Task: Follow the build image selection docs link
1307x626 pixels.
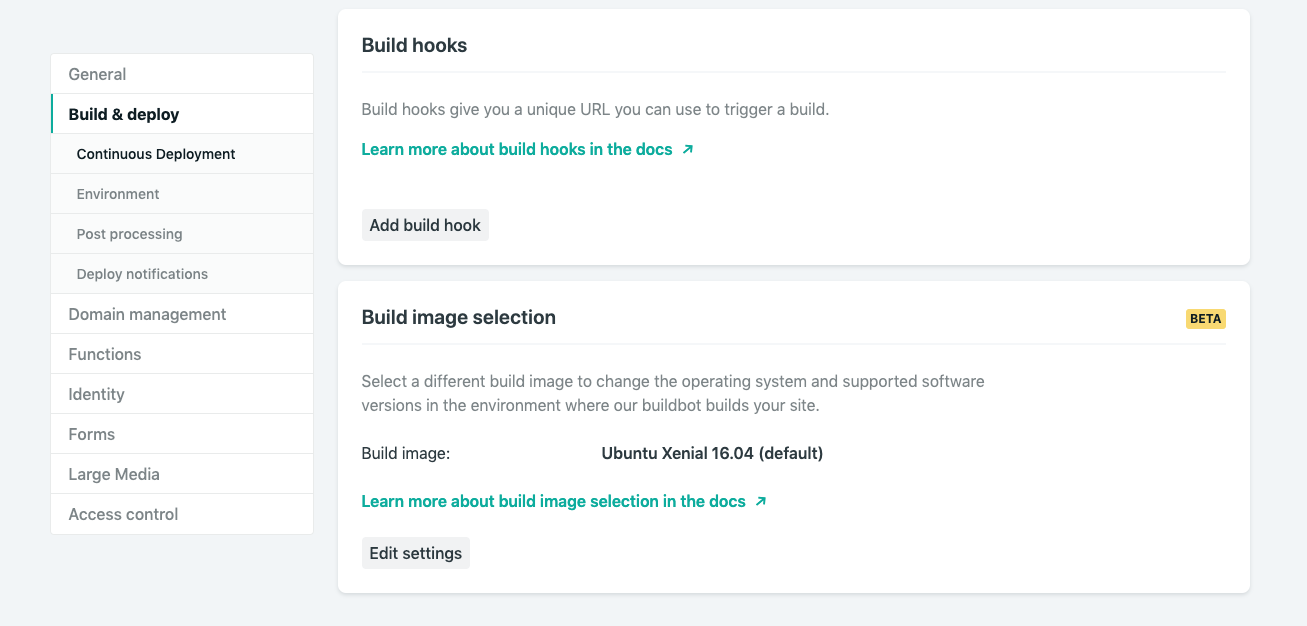Action: (553, 501)
